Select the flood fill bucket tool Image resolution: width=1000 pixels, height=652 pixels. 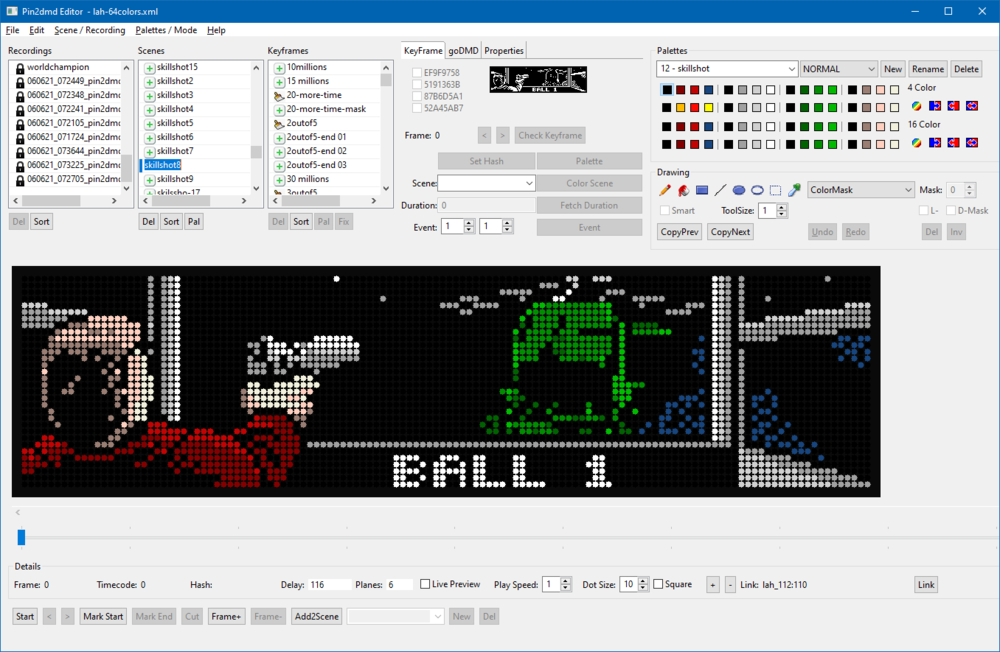(x=683, y=190)
